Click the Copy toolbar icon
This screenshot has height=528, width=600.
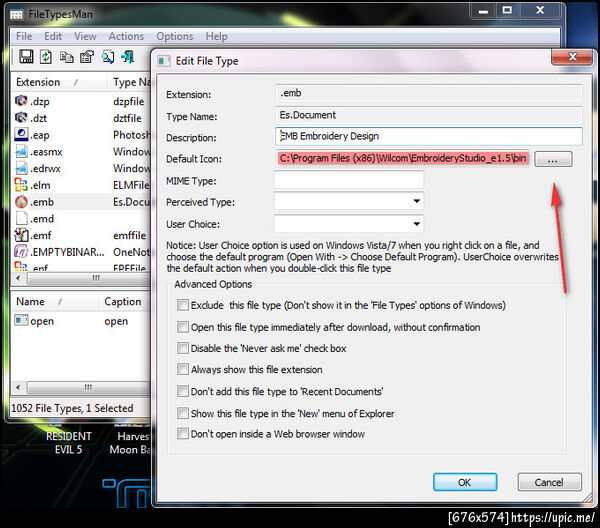coord(67,57)
